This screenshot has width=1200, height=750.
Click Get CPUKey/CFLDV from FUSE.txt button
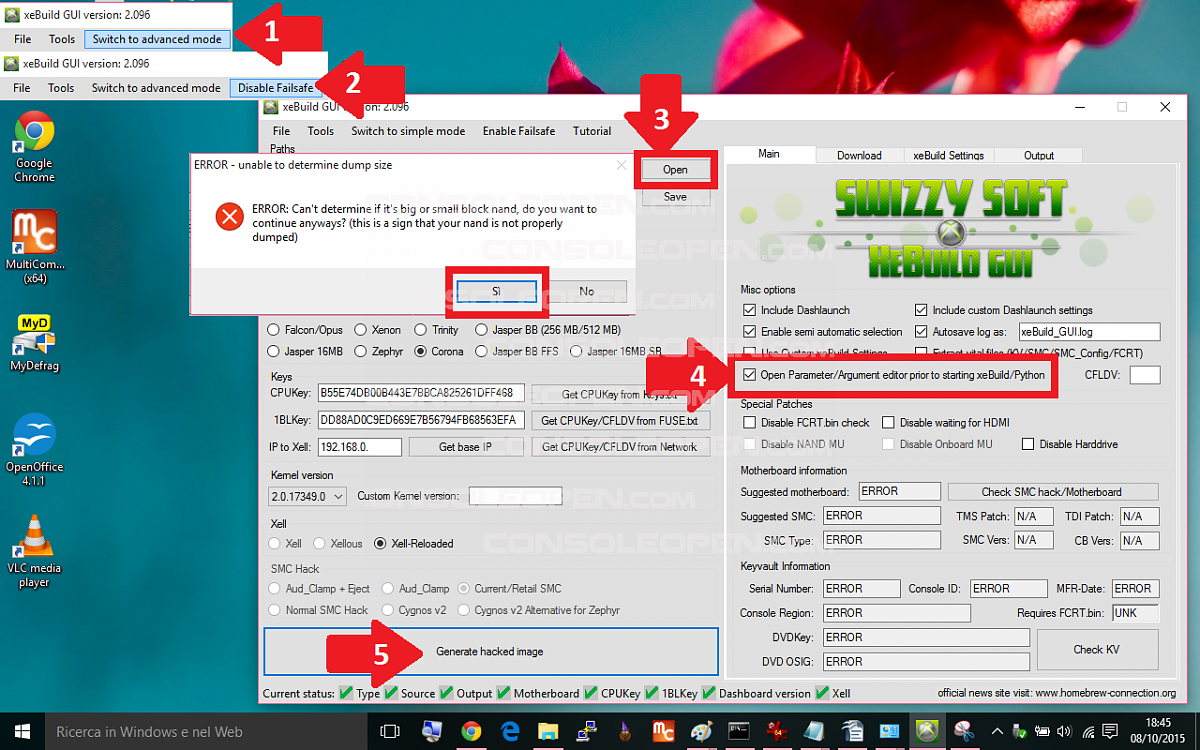[620, 420]
